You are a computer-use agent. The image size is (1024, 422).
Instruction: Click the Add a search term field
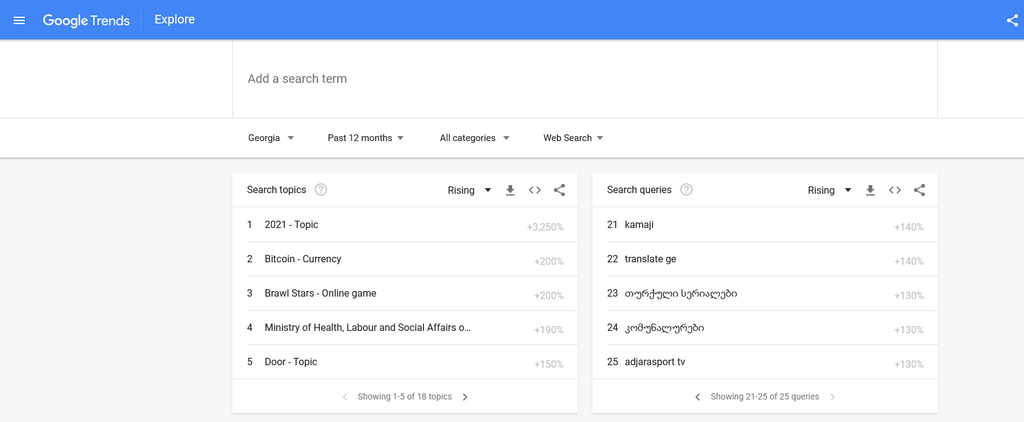[x=585, y=79]
